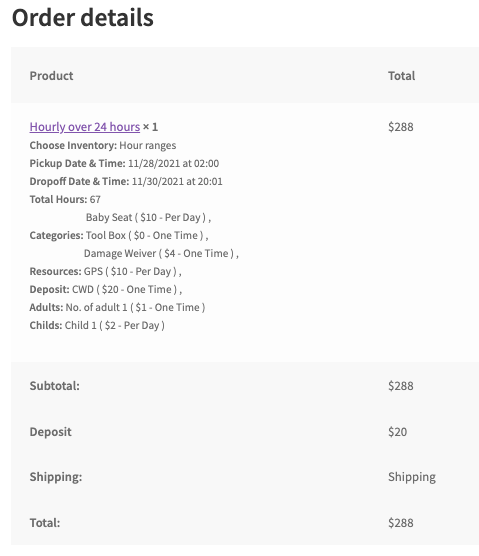Select the 'Product' column header
This screenshot has width=479, height=556.
tap(51, 76)
